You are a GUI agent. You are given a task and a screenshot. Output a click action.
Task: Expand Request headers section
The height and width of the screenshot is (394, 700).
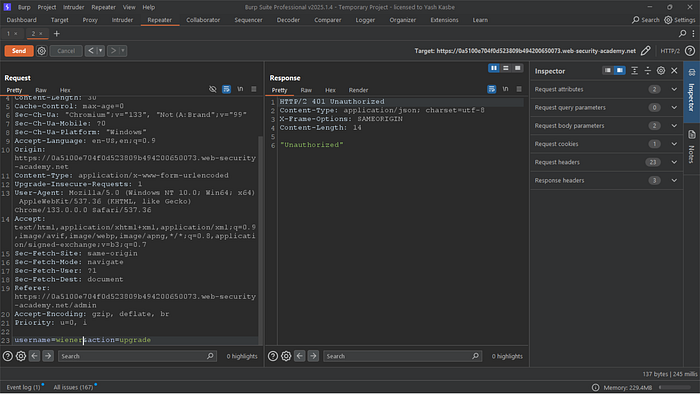point(606,162)
